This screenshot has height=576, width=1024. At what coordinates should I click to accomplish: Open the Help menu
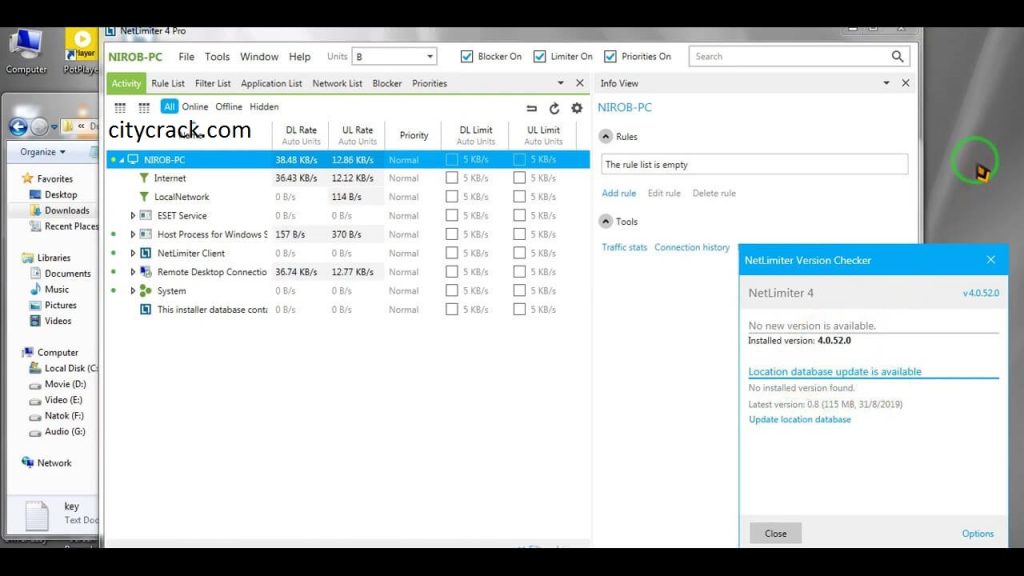pyautogui.click(x=300, y=57)
